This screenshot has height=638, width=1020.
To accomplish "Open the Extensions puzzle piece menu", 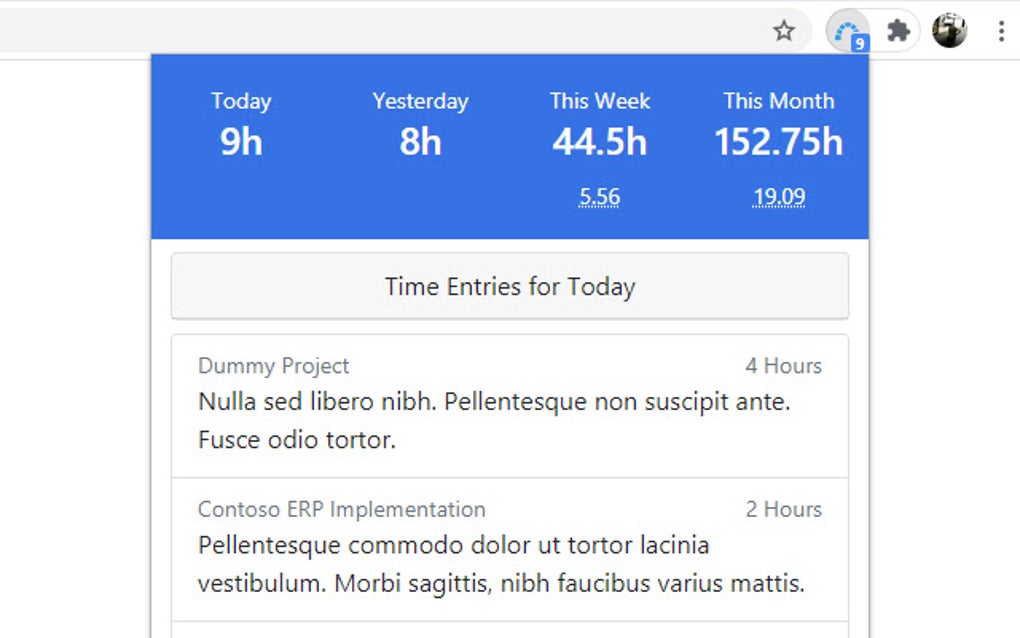I will click(899, 31).
